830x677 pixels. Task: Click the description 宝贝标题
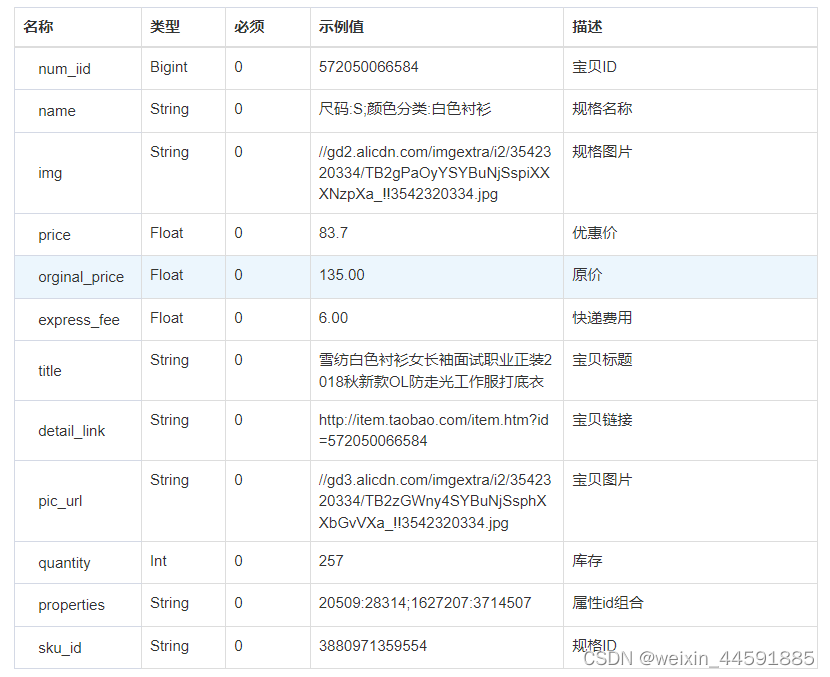coord(602,360)
